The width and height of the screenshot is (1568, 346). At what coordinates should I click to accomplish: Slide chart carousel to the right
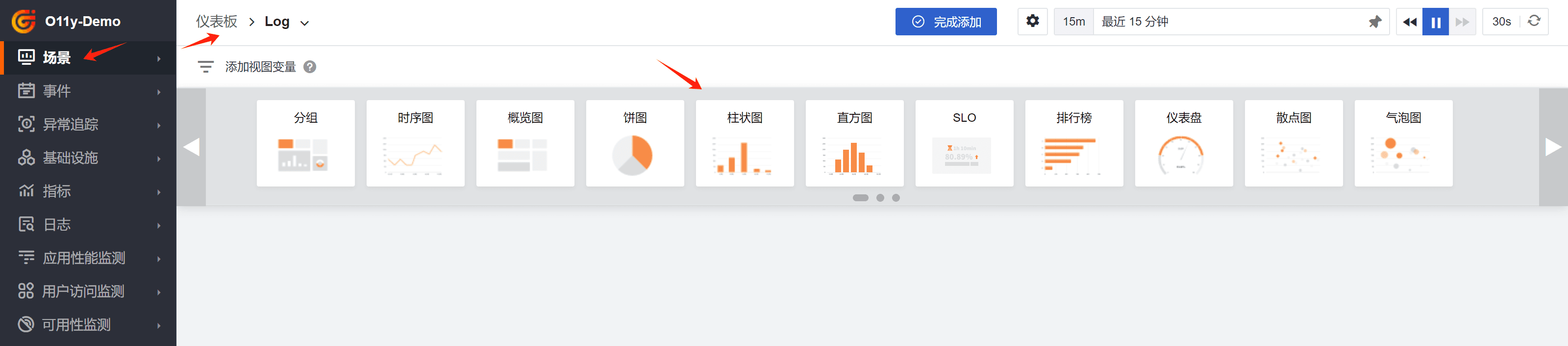[x=1553, y=147]
